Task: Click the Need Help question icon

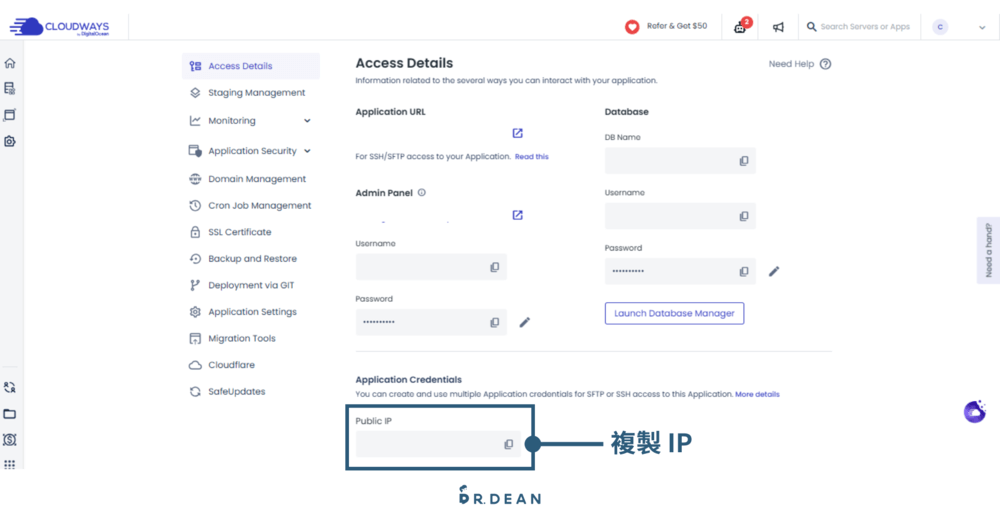Action: (825, 64)
